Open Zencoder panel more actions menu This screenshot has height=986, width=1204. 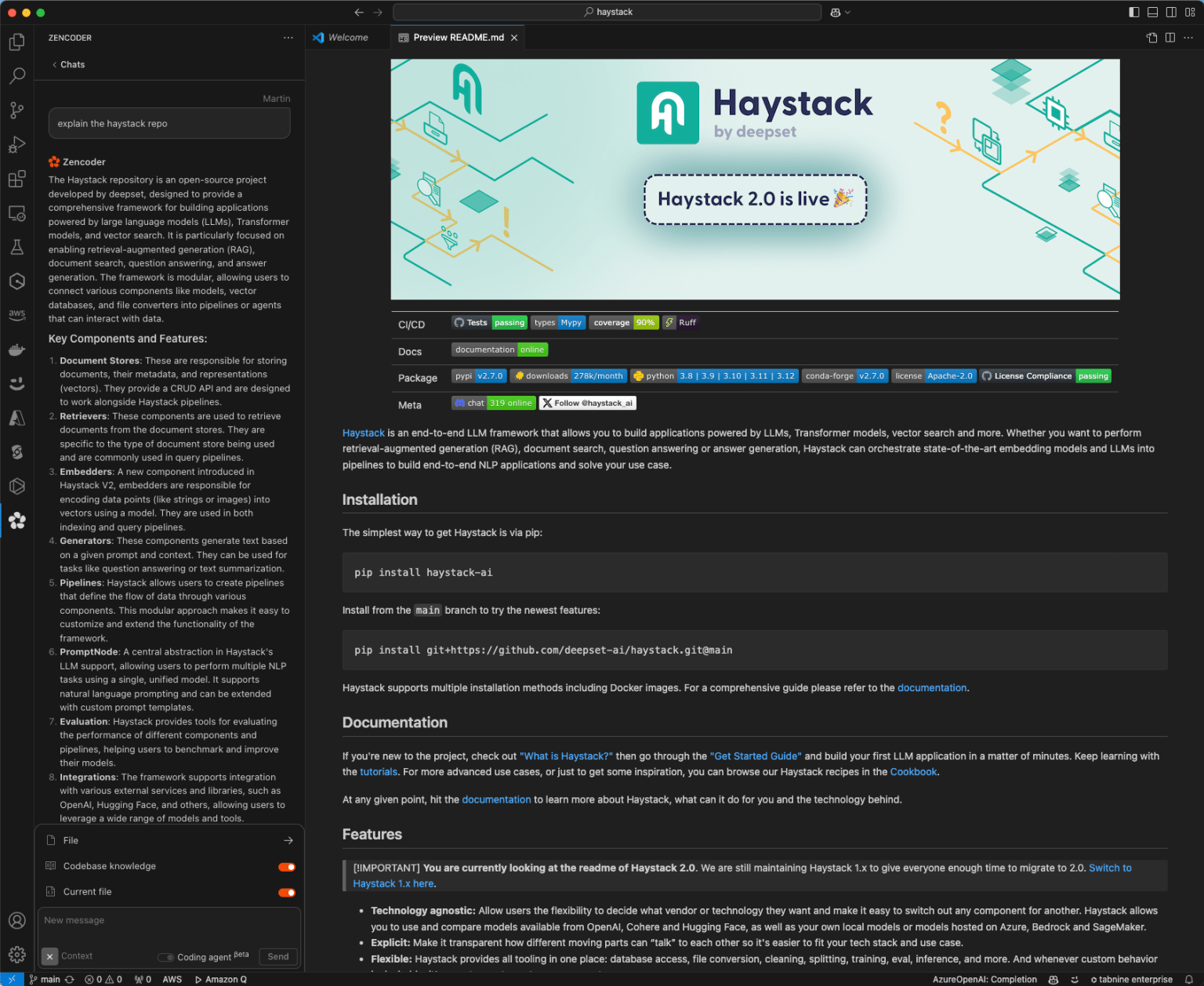point(288,38)
